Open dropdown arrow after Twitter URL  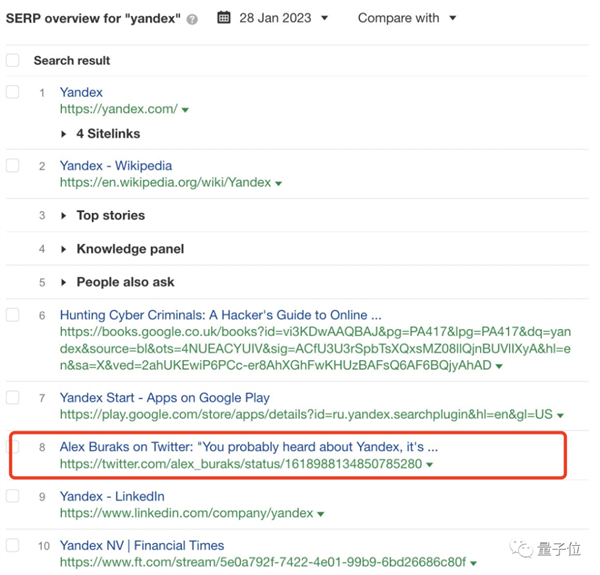pyautogui.click(x=430, y=465)
